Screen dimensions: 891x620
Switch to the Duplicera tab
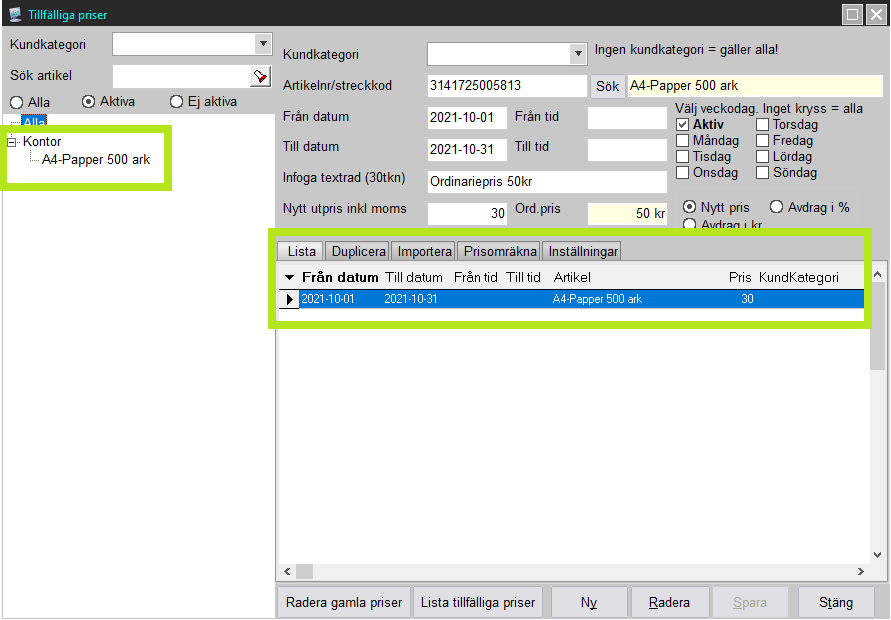pyautogui.click(x=358, y=251)
